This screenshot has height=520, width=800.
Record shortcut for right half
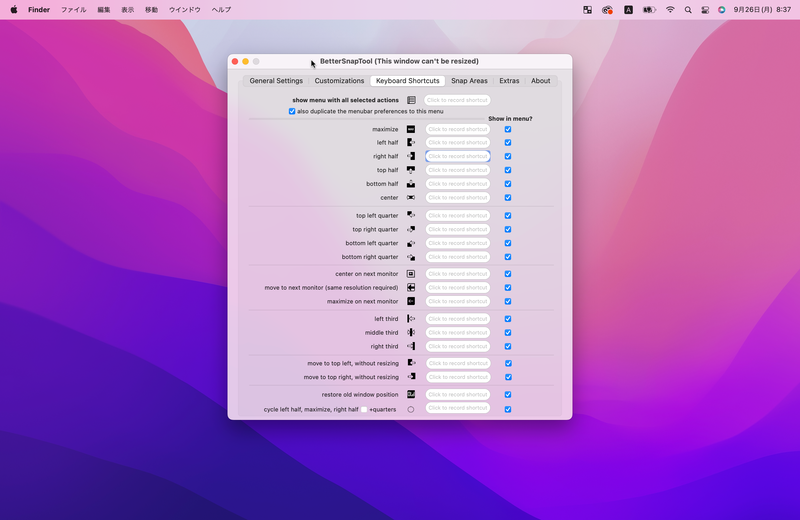coord(458,156)
